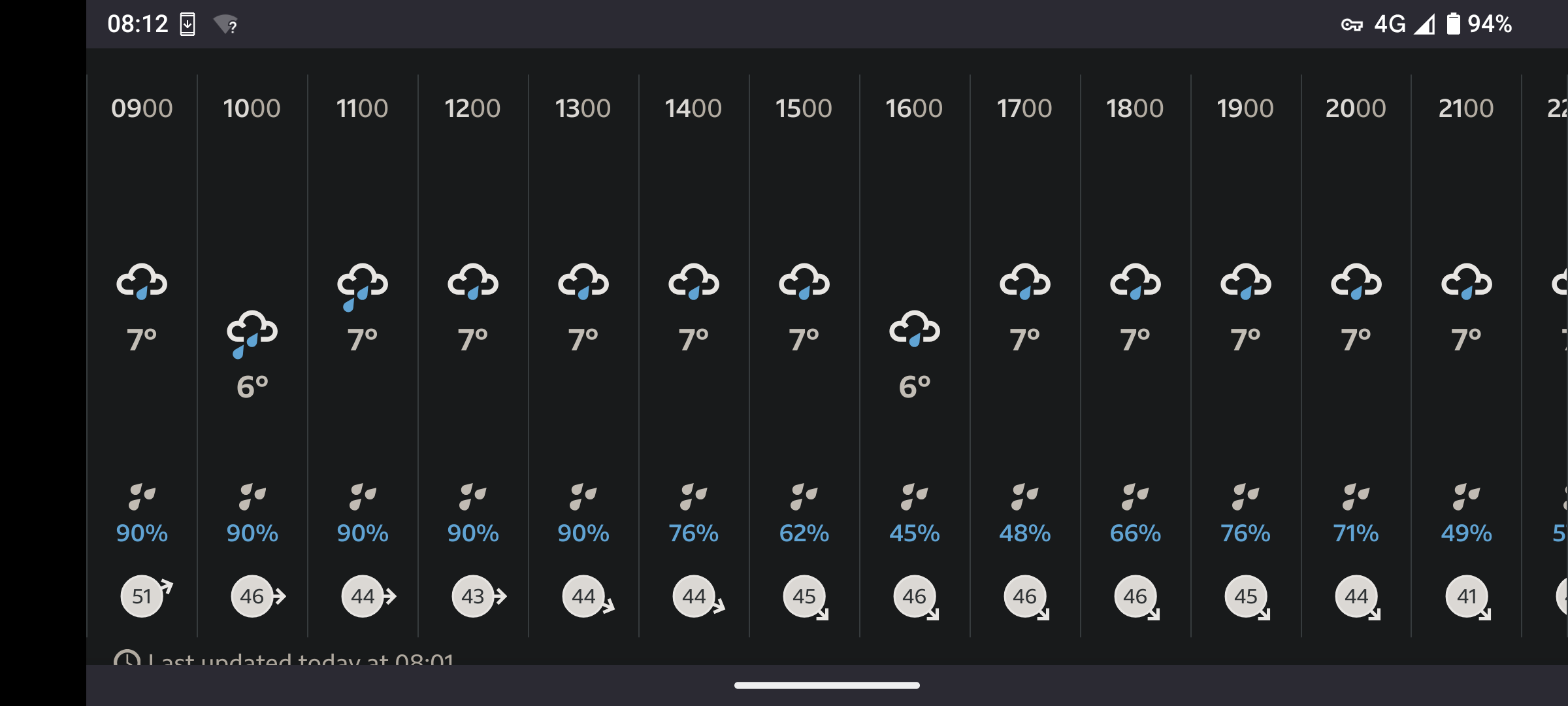Tap the rain cloud icon at 1100
The image size is (1568, 706).
pyautogui.click(x=362, y=286)
